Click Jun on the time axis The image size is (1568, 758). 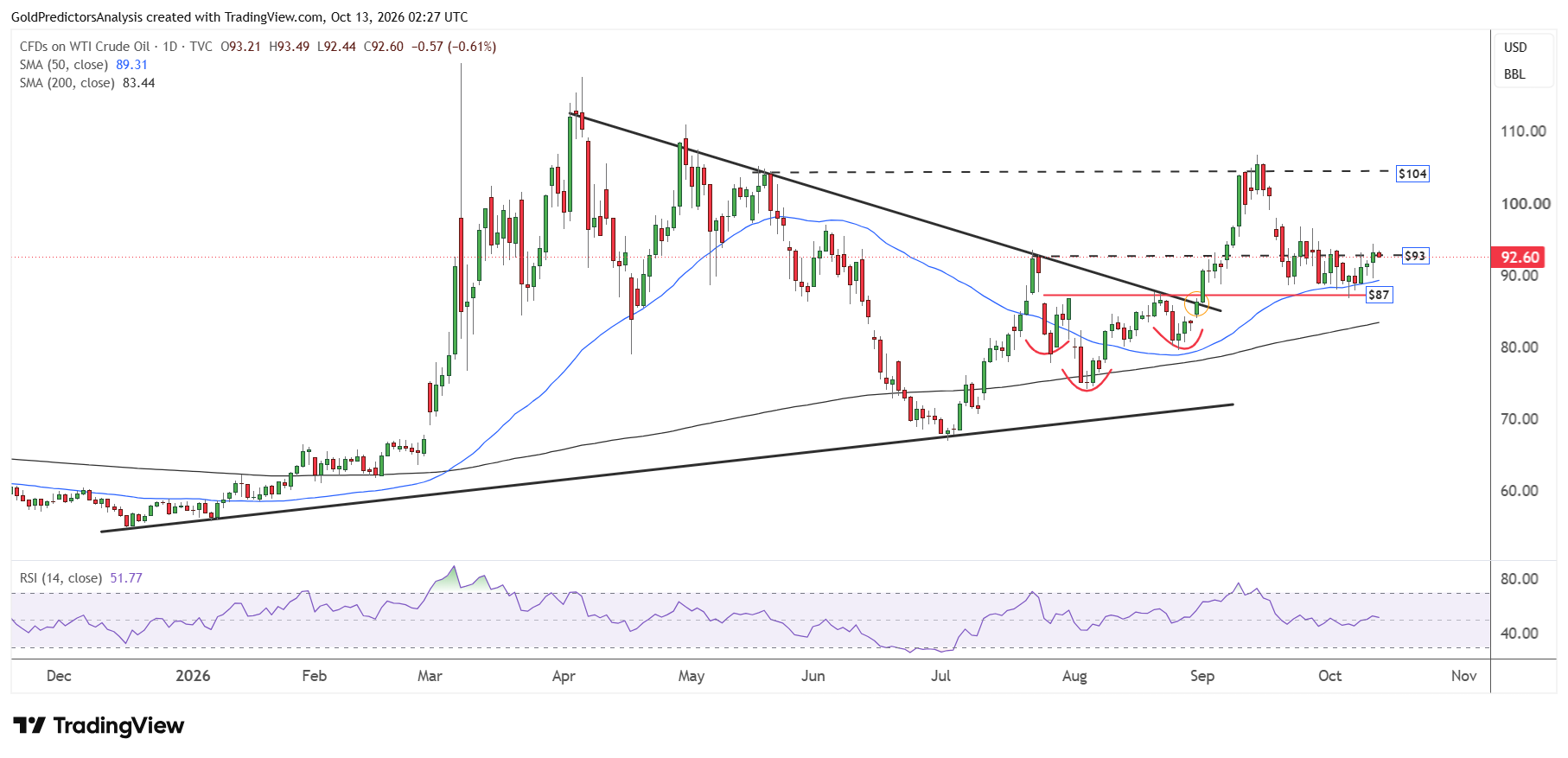[813, 676]
